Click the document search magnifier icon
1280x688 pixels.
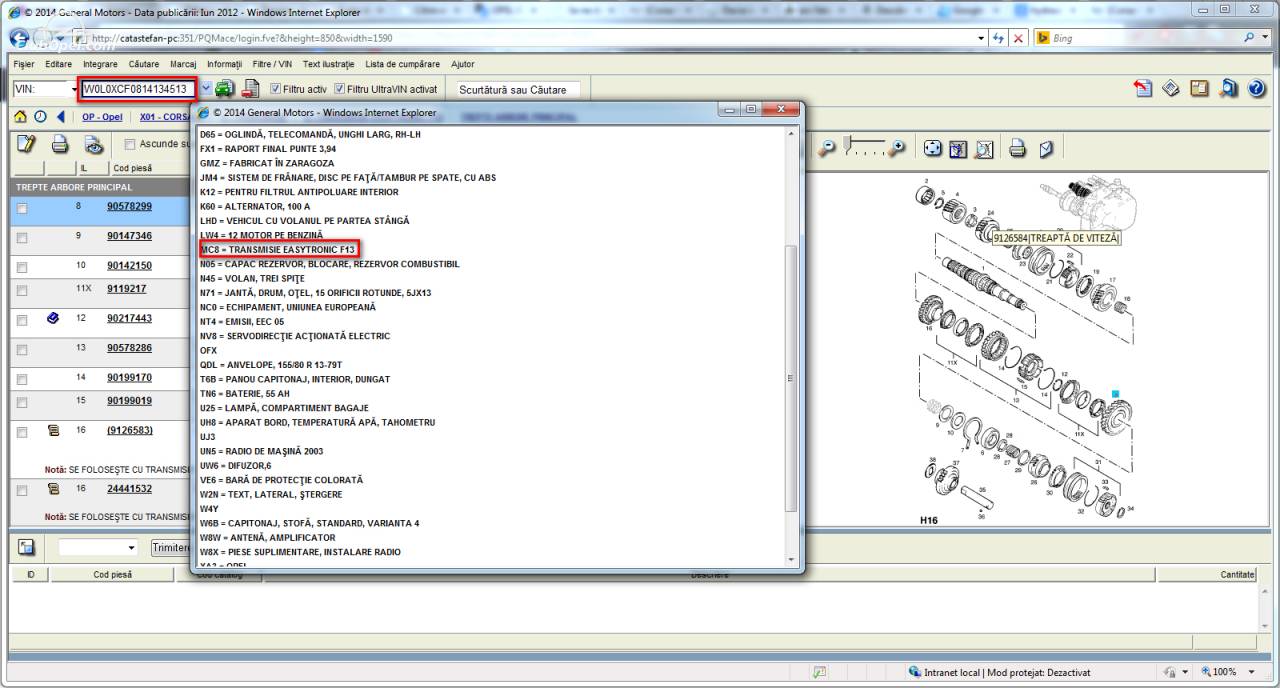(x=1229, y=89)
